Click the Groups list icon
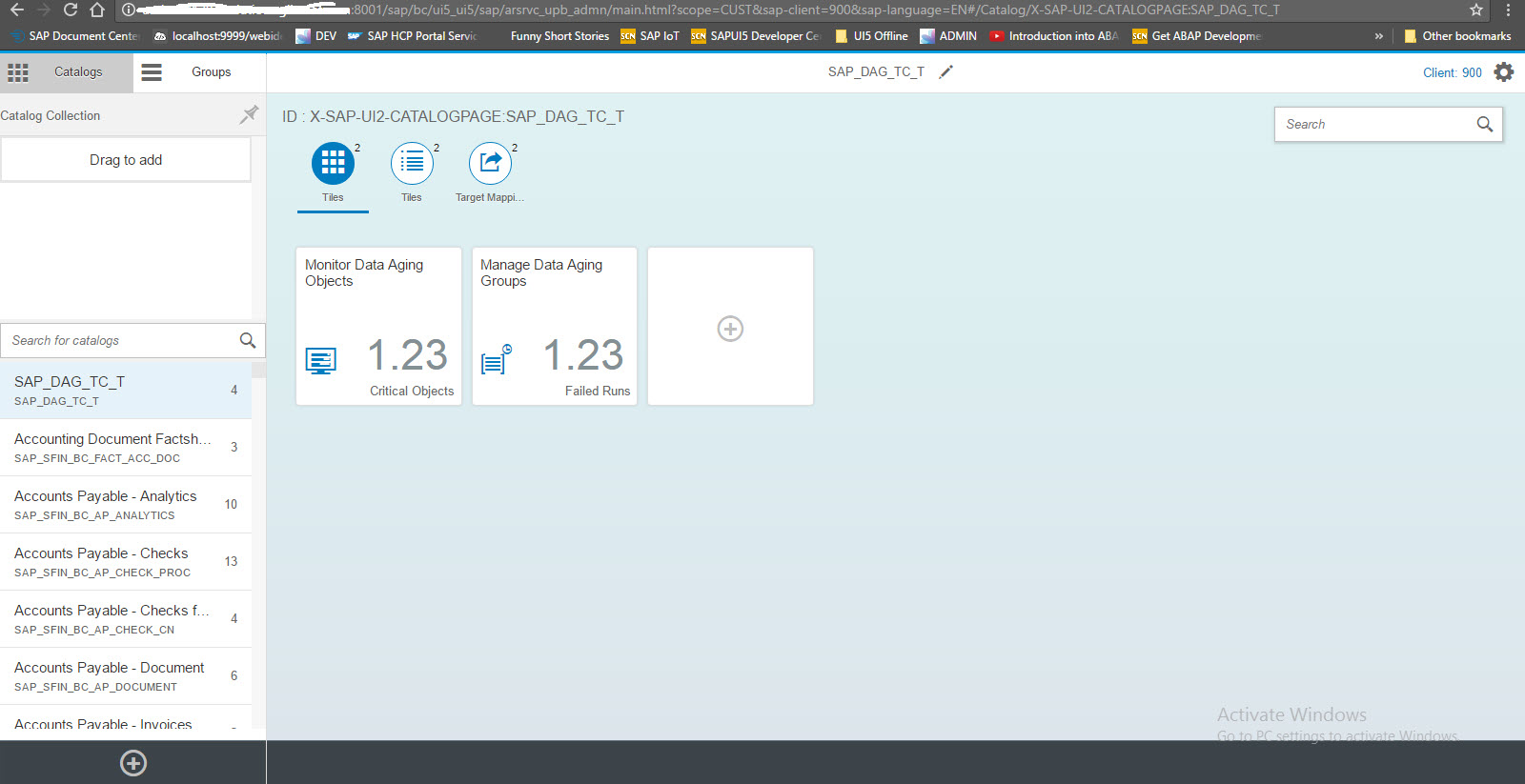 tap(152, 72)
